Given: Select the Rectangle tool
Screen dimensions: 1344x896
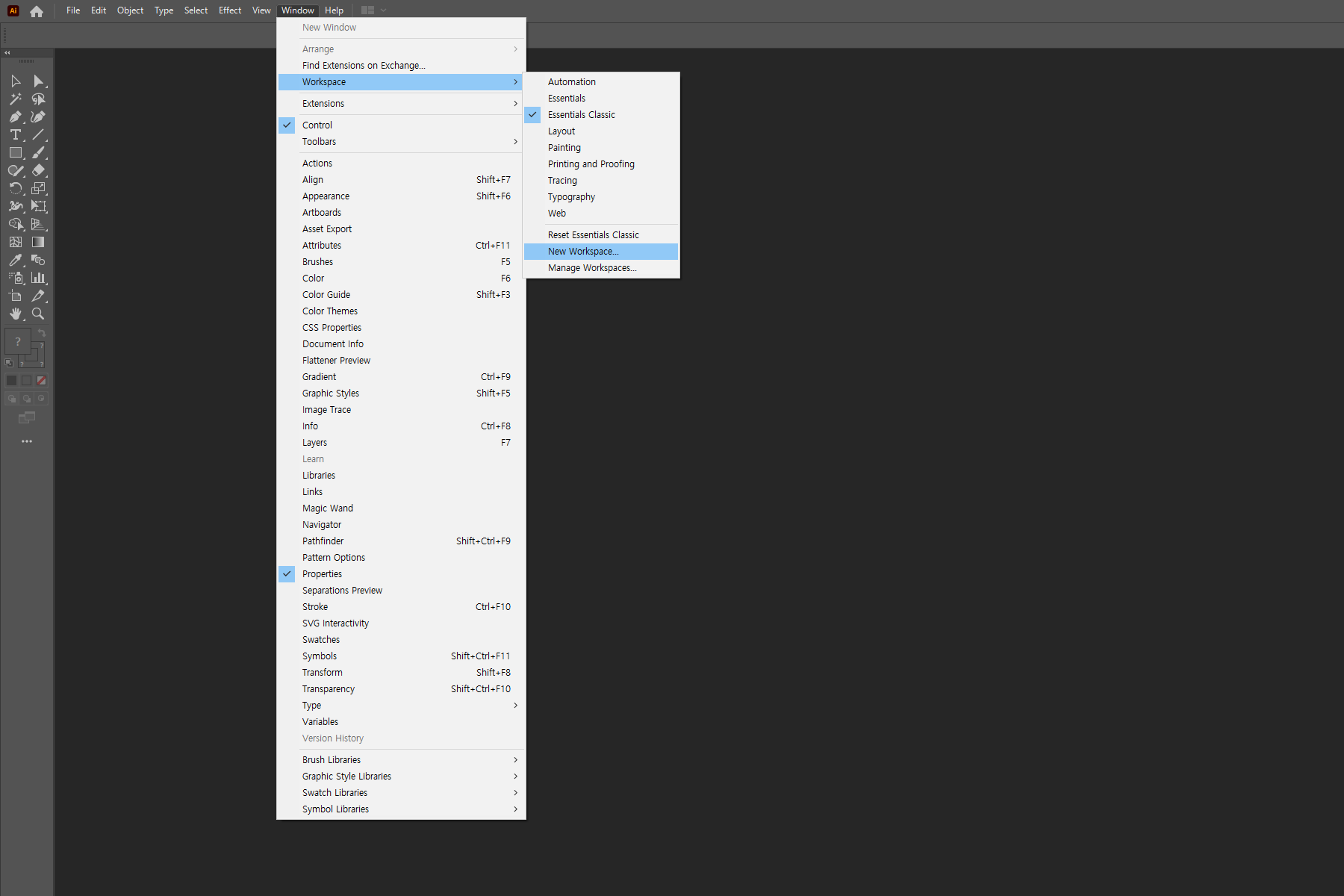Looking at the screenshot, I should [x=16, y=152].
